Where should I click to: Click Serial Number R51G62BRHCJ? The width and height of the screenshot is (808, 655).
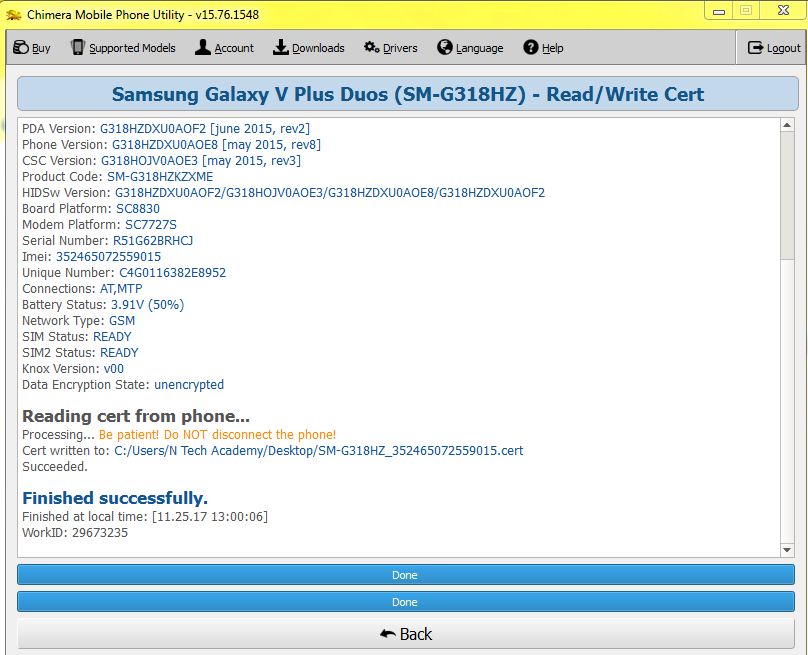(153, 241)
